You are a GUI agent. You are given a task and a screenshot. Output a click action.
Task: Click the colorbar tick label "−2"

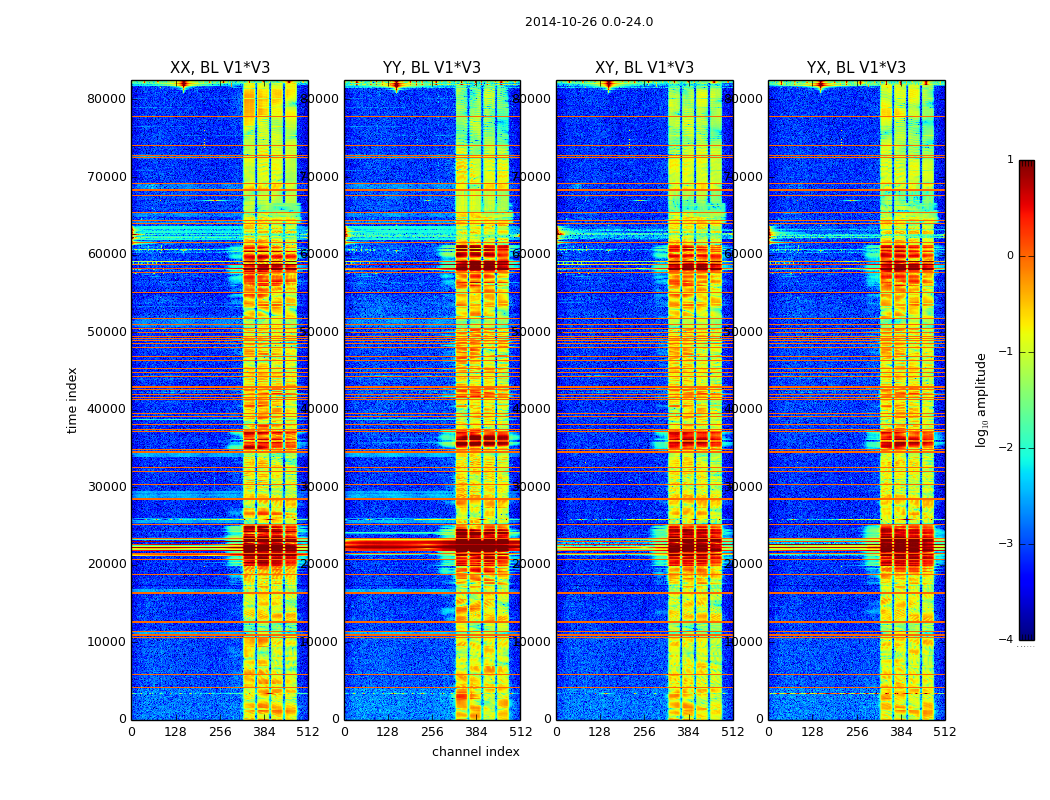(x=1006, y=449)
